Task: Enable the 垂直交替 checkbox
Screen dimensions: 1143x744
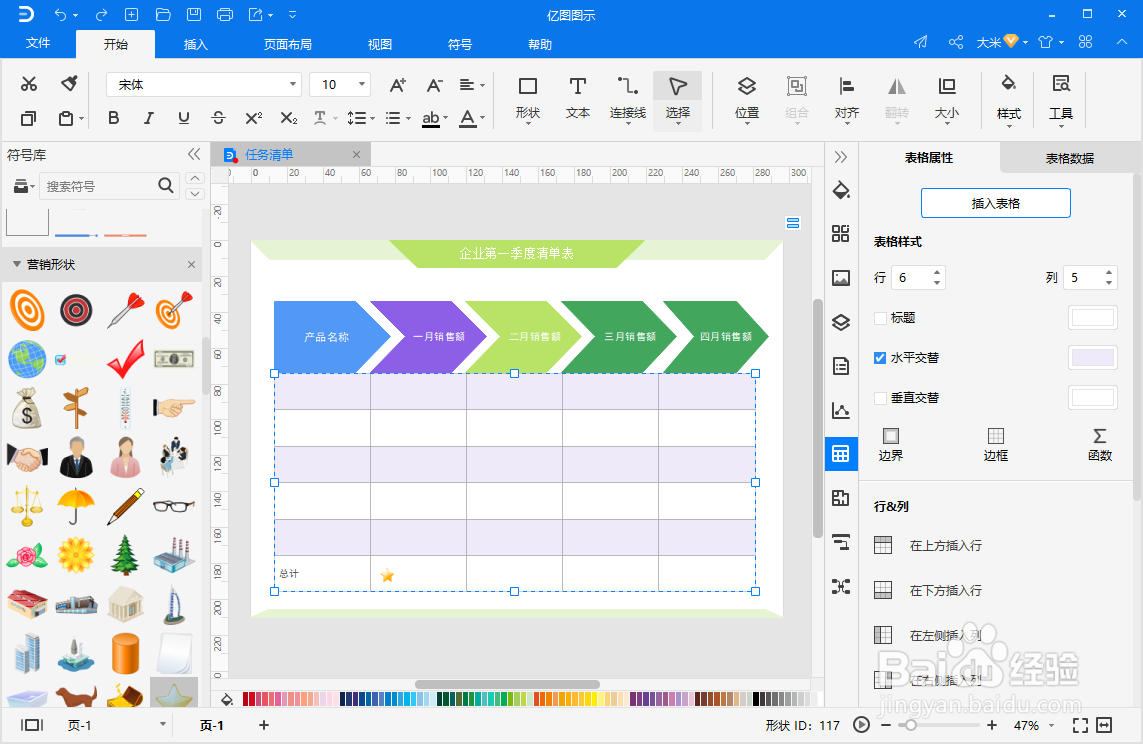Action: pyautogui.click(x=880, y=398)
